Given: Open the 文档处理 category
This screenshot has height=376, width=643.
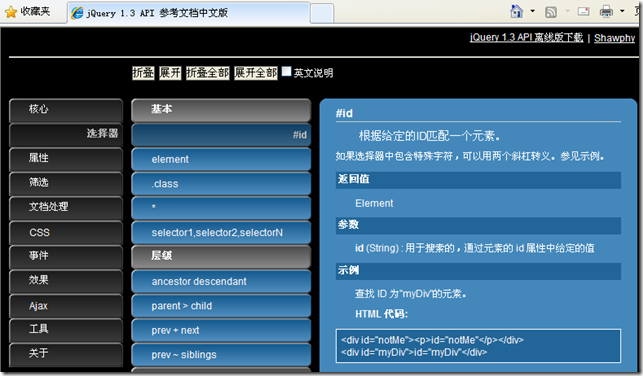Looking at the screenshot, I should [x=66, y=208].
